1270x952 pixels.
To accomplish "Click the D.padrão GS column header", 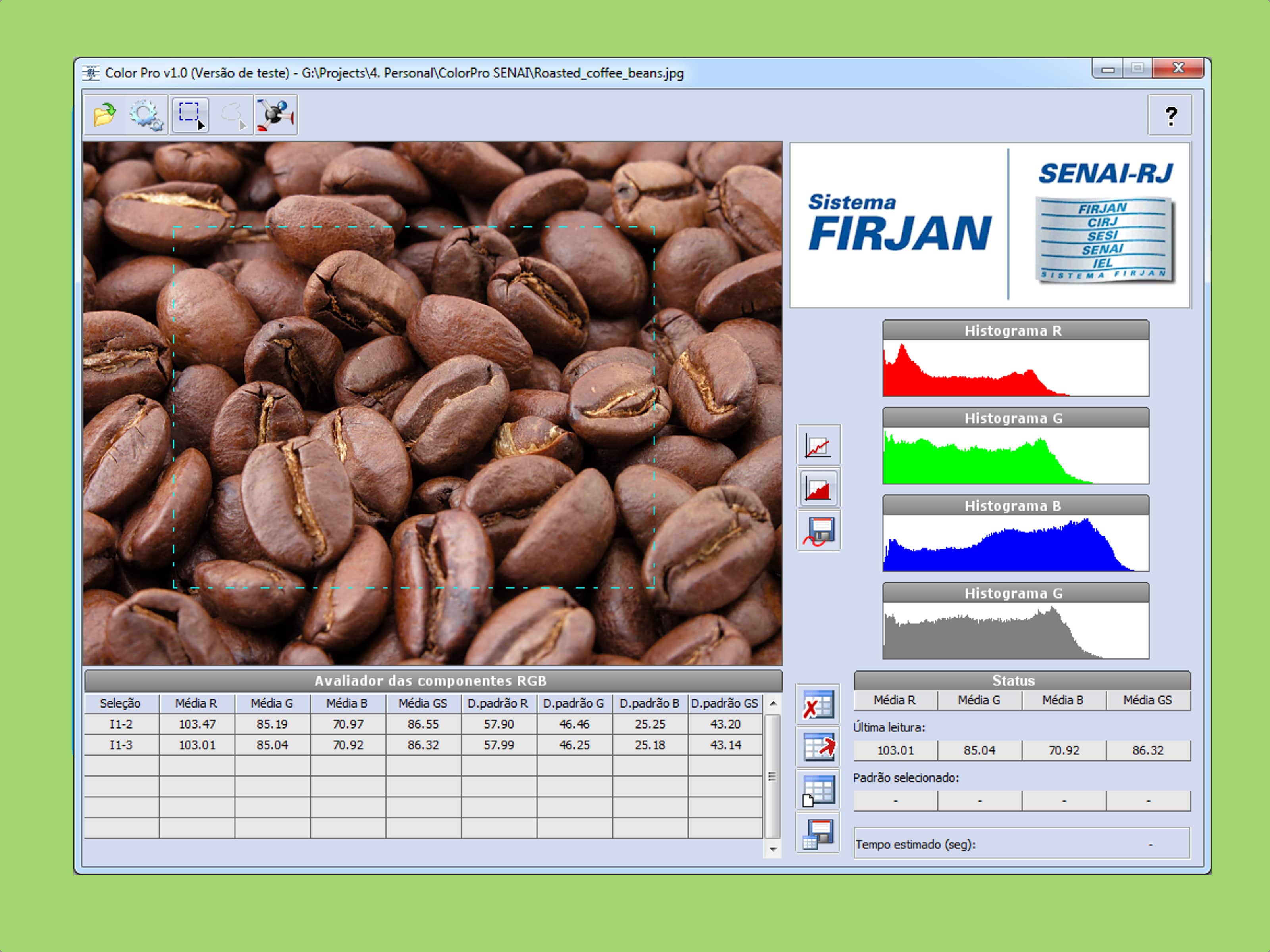I will (x=725, y=703).
